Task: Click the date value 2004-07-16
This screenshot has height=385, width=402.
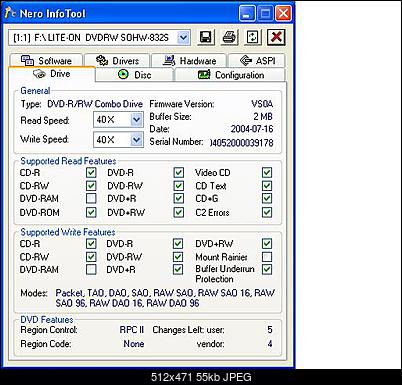Action: tap(252, 129)
